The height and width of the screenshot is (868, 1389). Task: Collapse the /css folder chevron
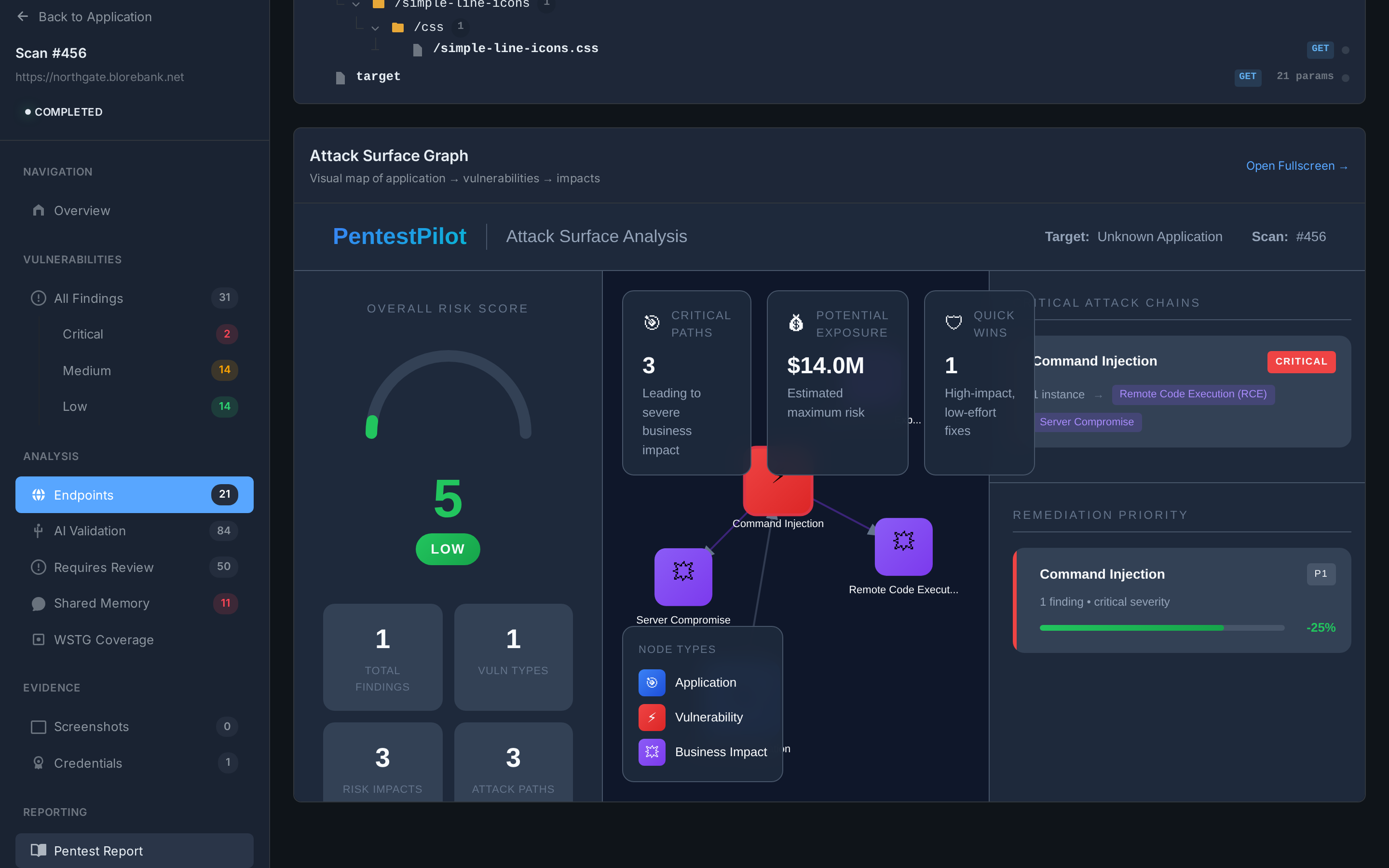point(375,27)
